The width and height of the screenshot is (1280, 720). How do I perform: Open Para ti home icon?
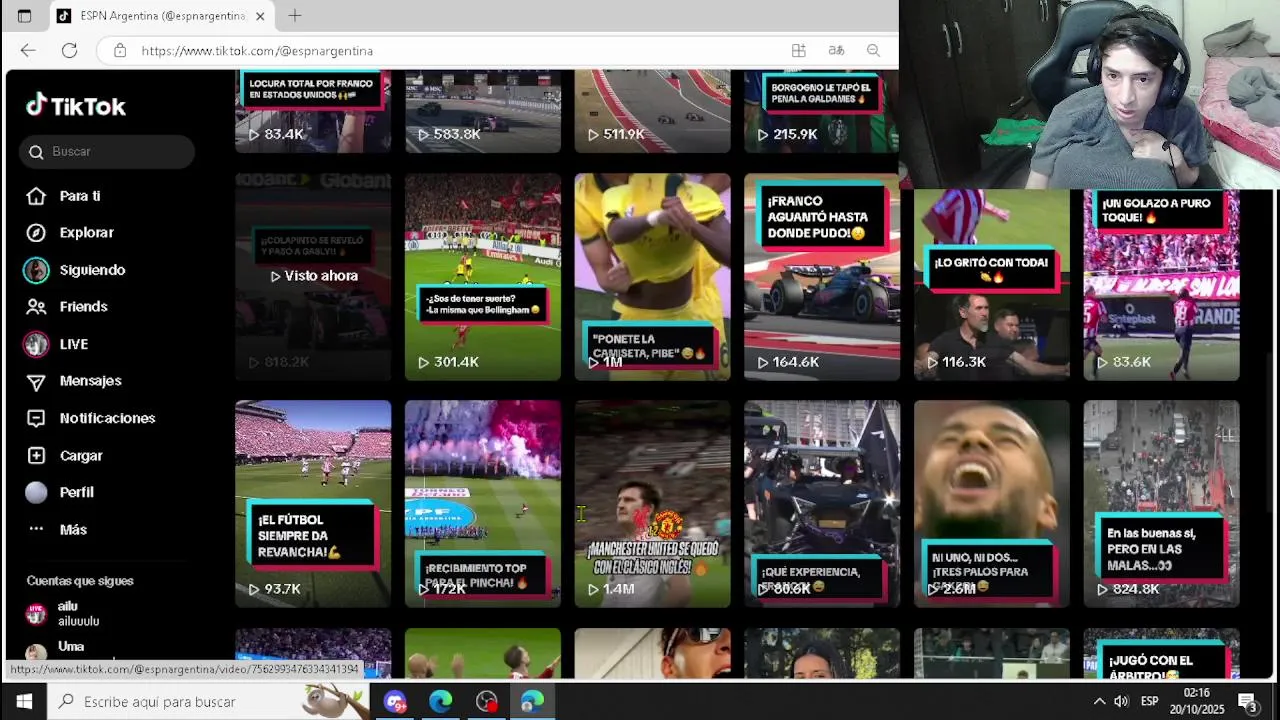[x=36, y=196]
